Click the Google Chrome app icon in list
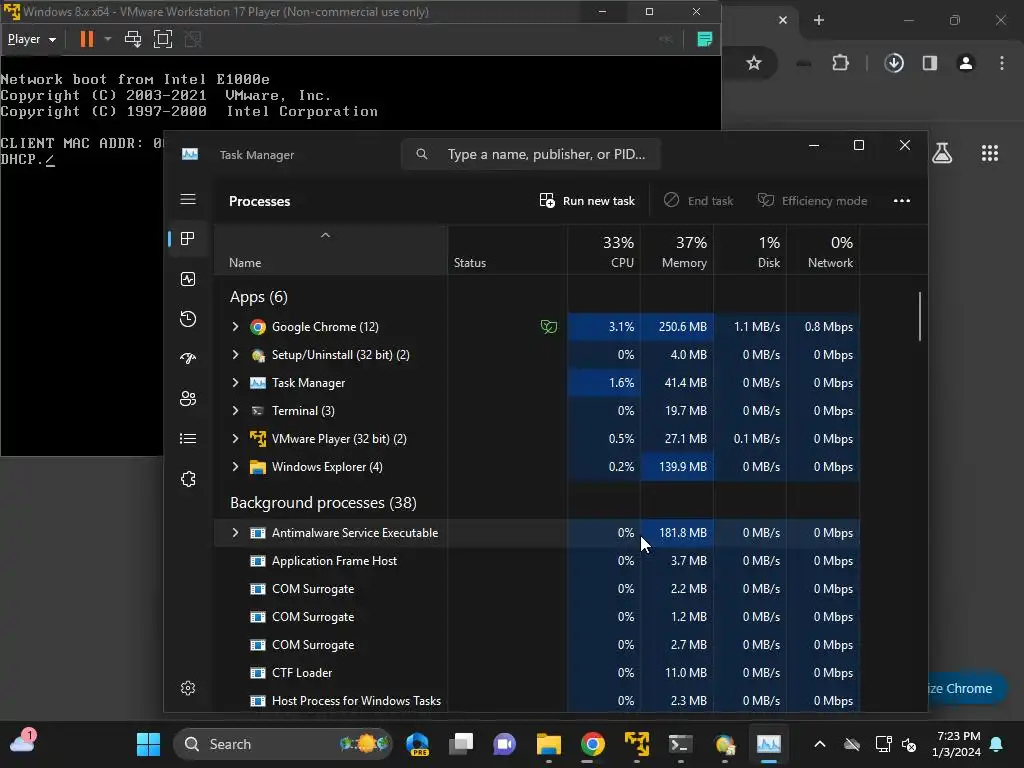Screen dimensions: 1024x768 258,327
